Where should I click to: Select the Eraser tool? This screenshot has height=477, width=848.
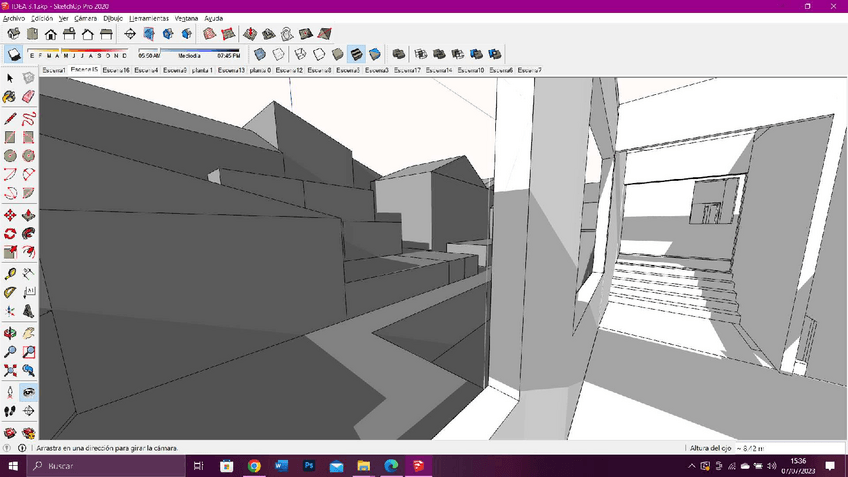pyautogui.click(x=29, y=97)
